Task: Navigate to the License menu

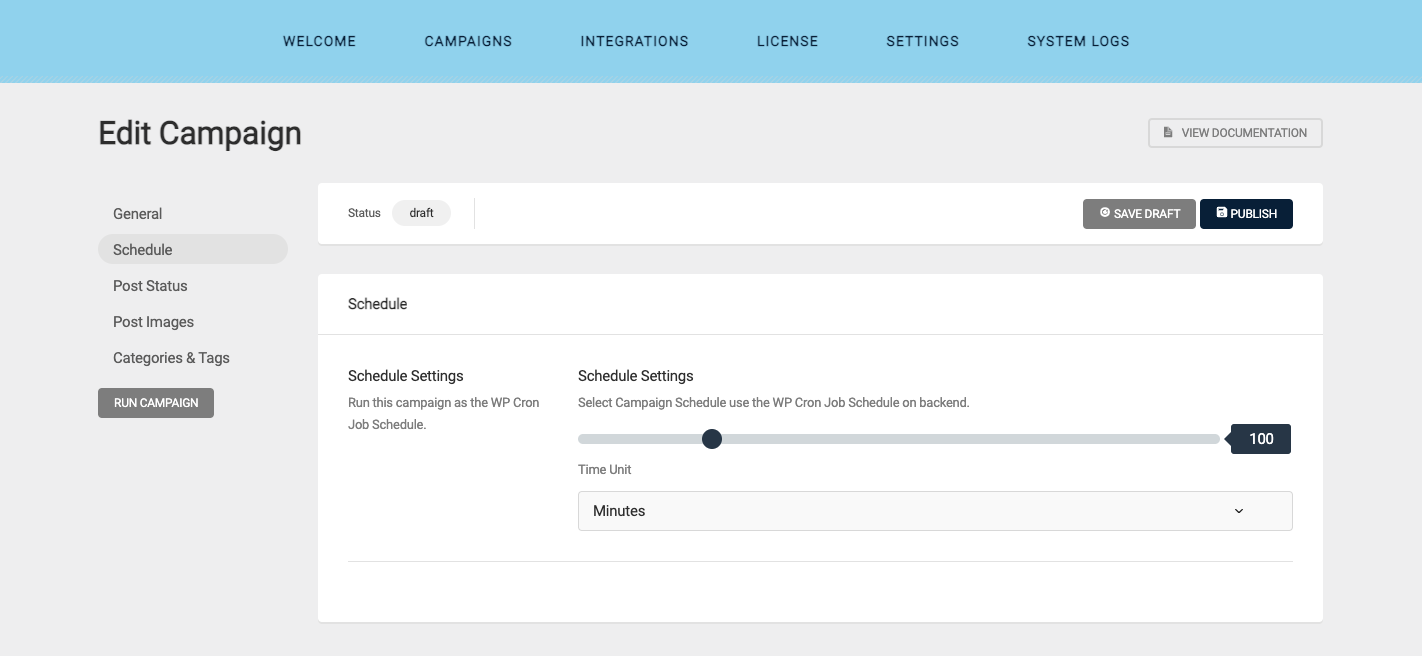Action: pos(787,41)
